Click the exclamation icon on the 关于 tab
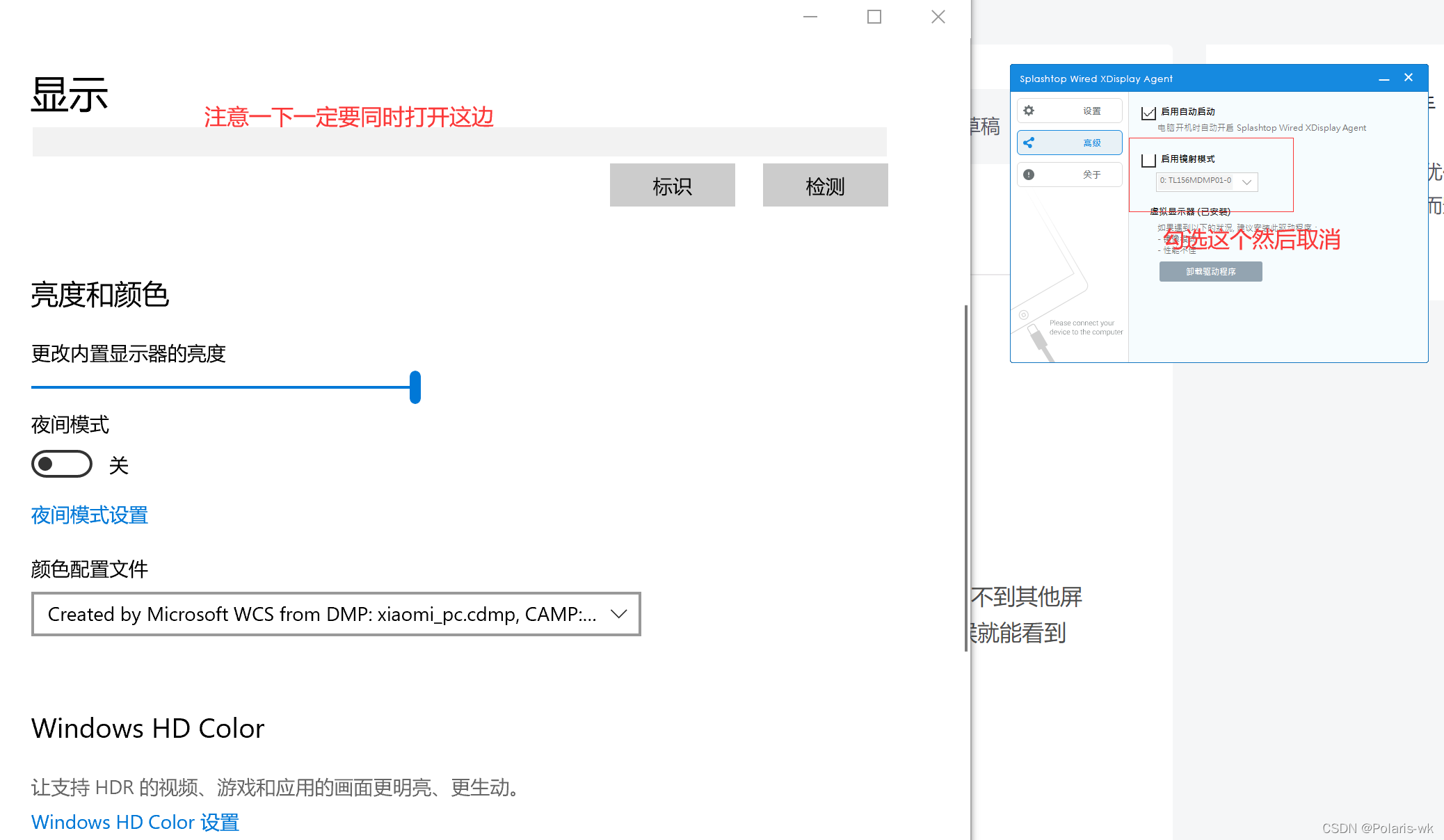1444x840 pixels. 1029,175
